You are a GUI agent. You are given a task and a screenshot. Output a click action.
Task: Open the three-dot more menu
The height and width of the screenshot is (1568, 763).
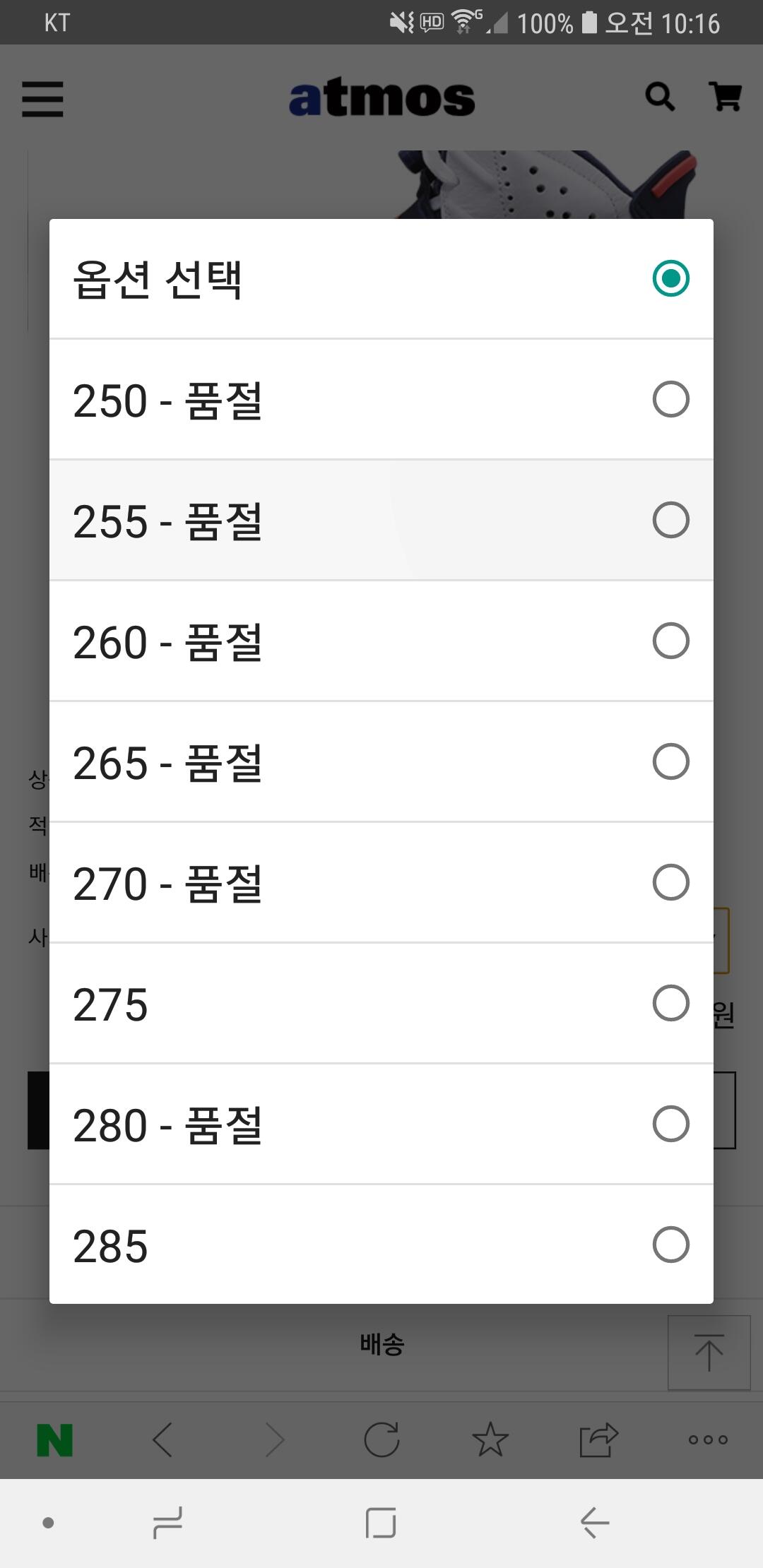(x=707, y=1439)
